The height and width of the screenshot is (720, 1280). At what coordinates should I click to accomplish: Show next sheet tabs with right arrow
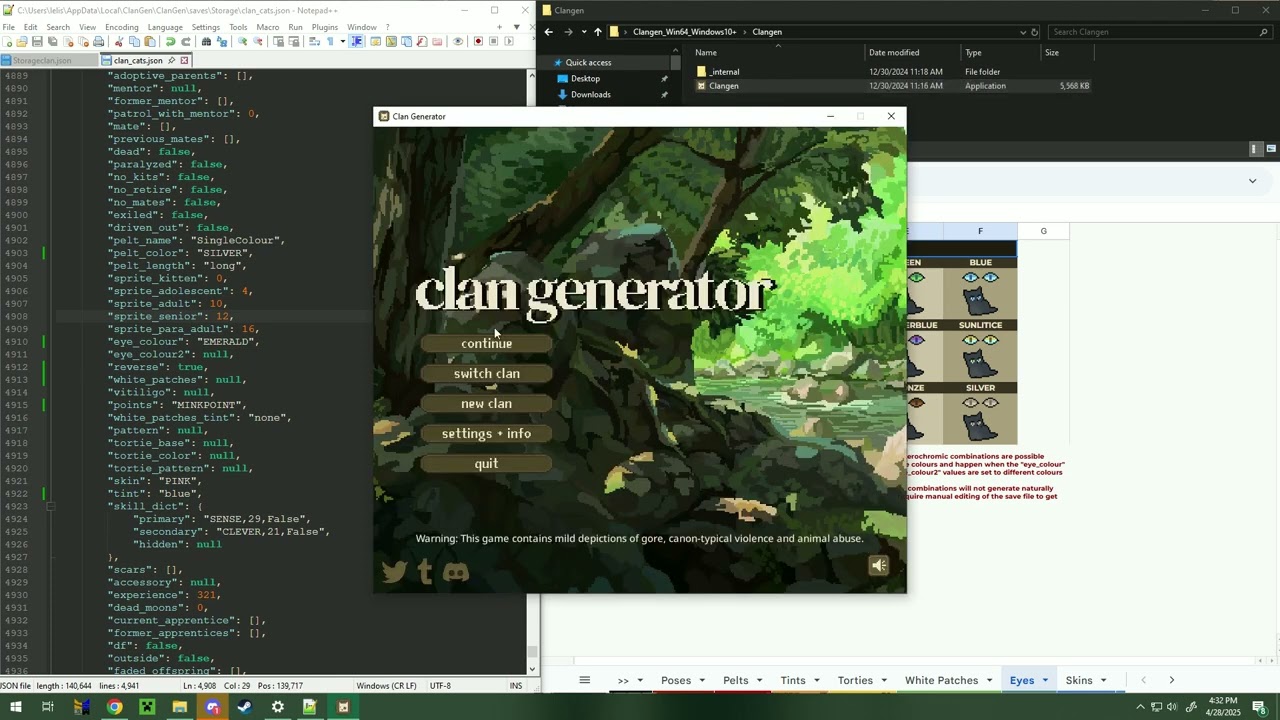tap(1171, 680)
